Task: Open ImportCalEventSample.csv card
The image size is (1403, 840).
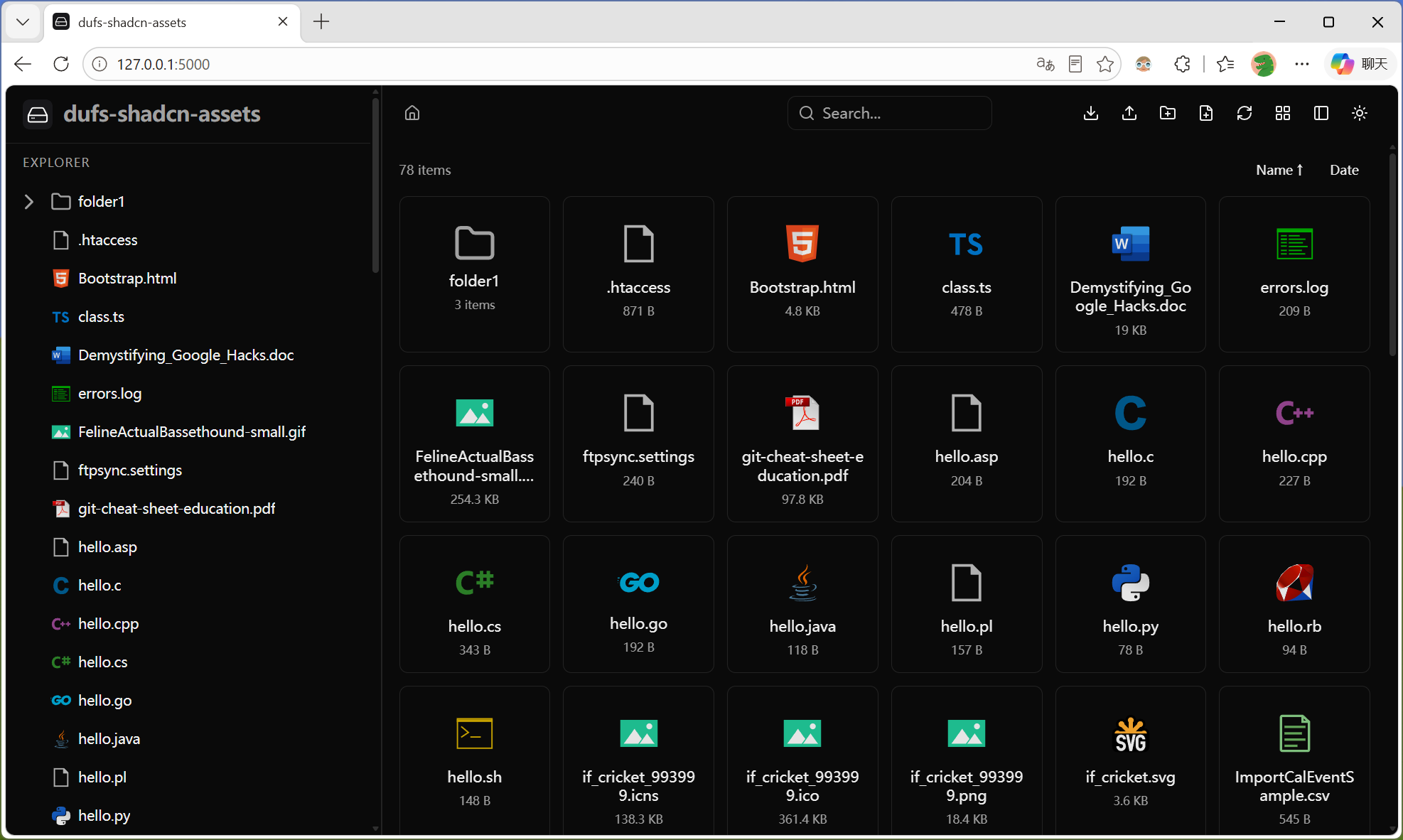Action: click(1294, 760)
